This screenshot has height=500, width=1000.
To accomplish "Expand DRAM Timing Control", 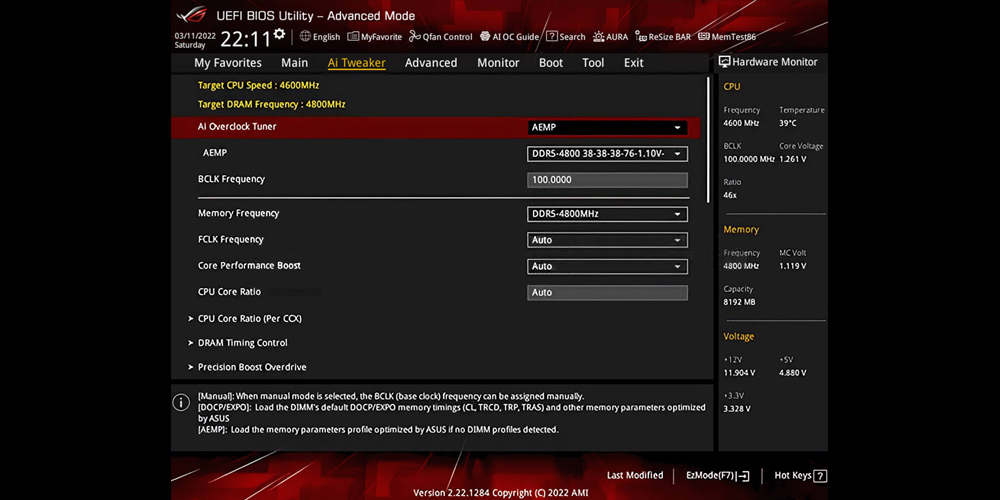I will [x=242, y=342].
